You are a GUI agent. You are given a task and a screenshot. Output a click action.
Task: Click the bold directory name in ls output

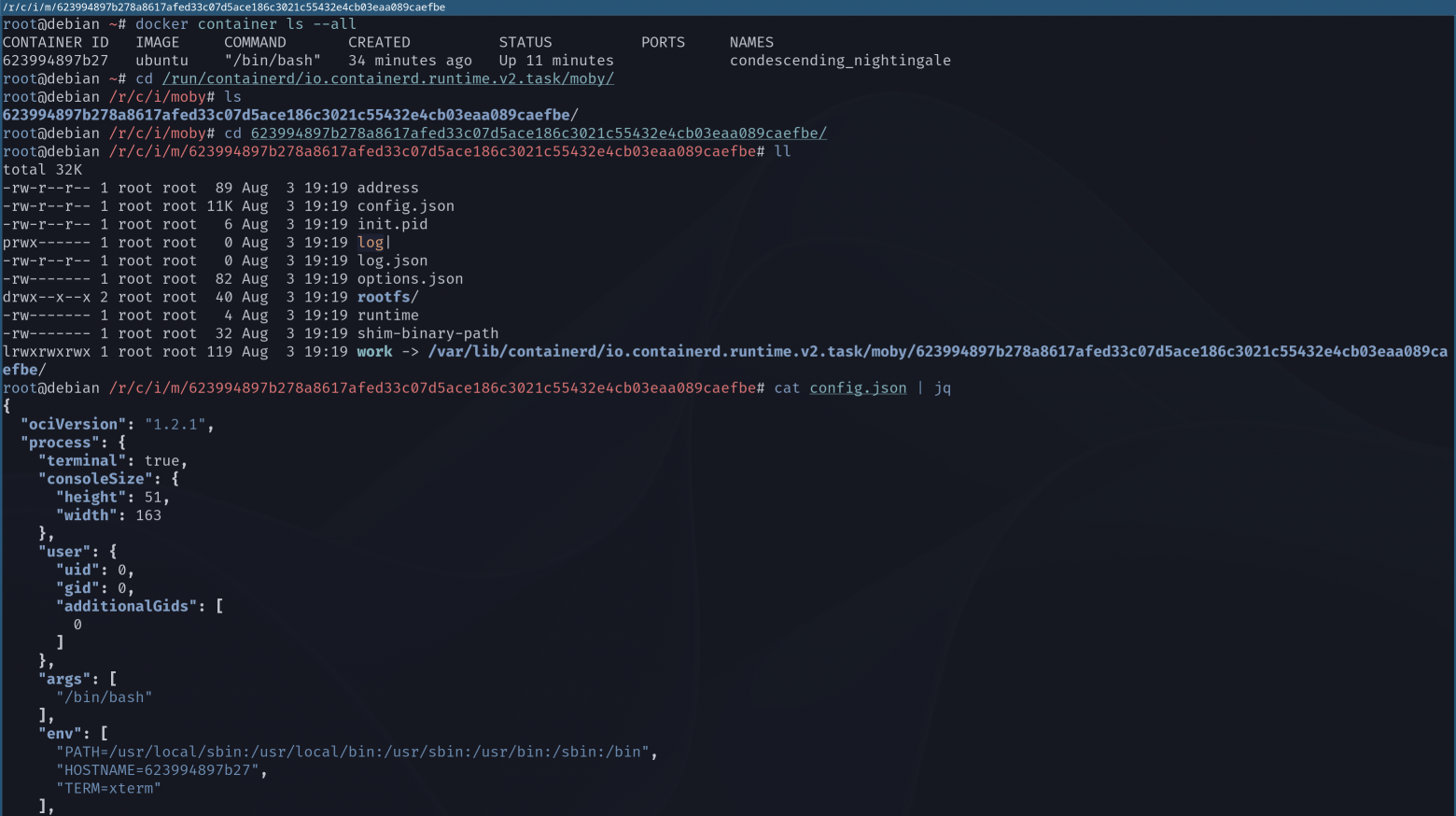tap(290, 115)
